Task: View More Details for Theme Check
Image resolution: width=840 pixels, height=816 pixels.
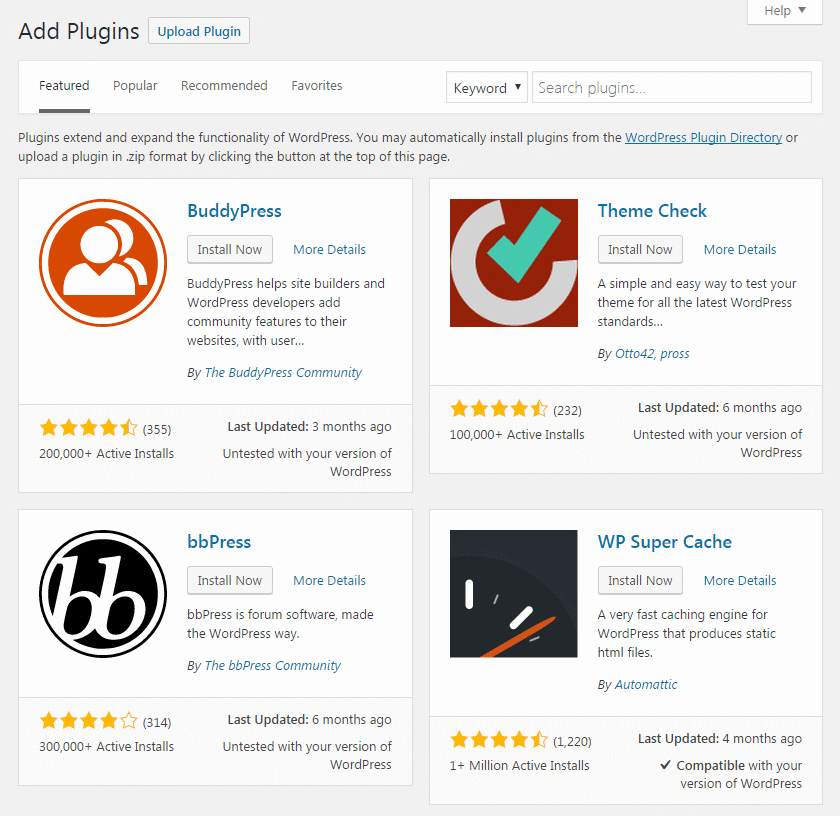Action: (739, 249)
